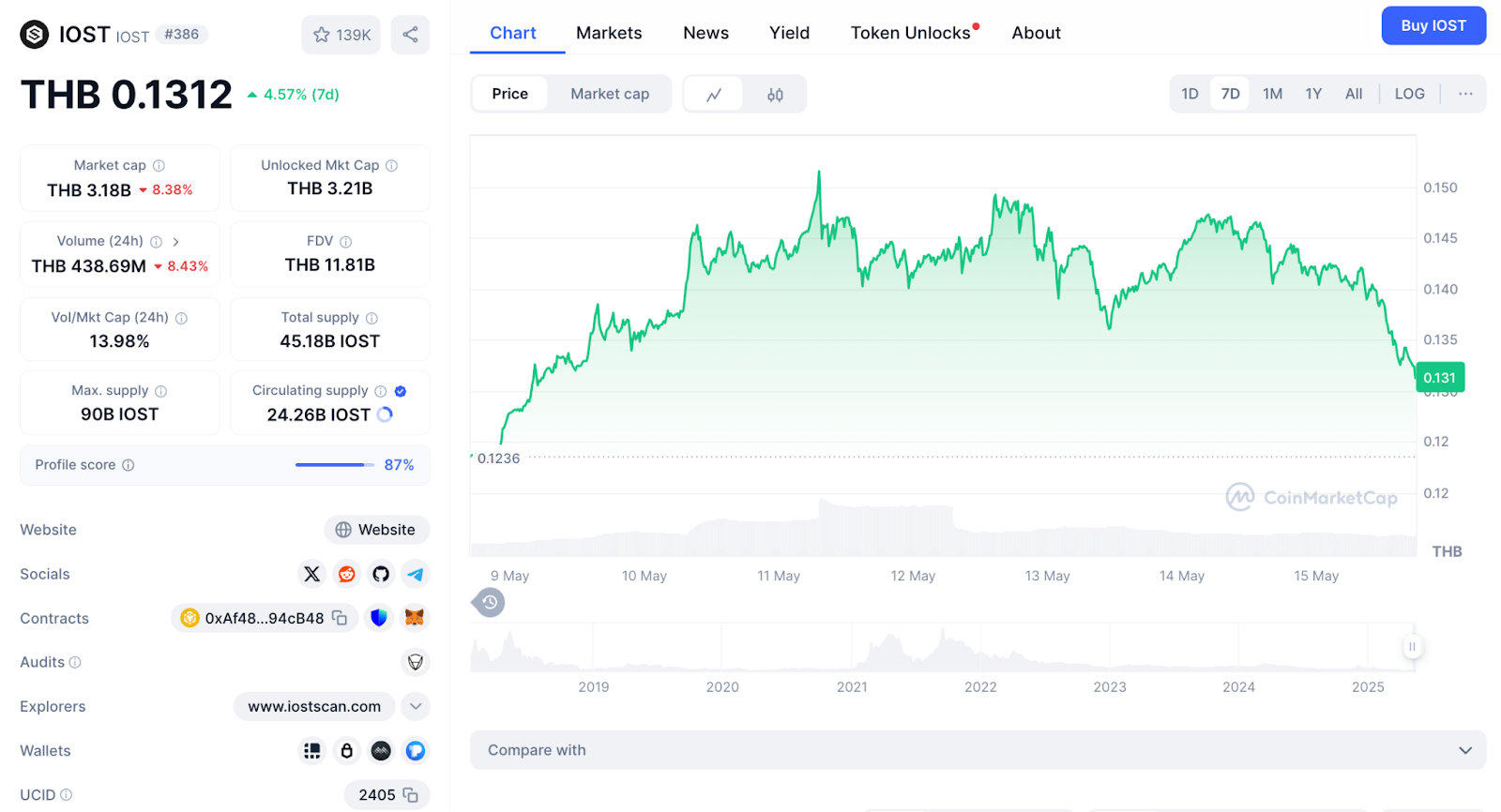Click the Buy IOST button
The height and width of the screenshot is (812, 1501).
click(1433, 26)
